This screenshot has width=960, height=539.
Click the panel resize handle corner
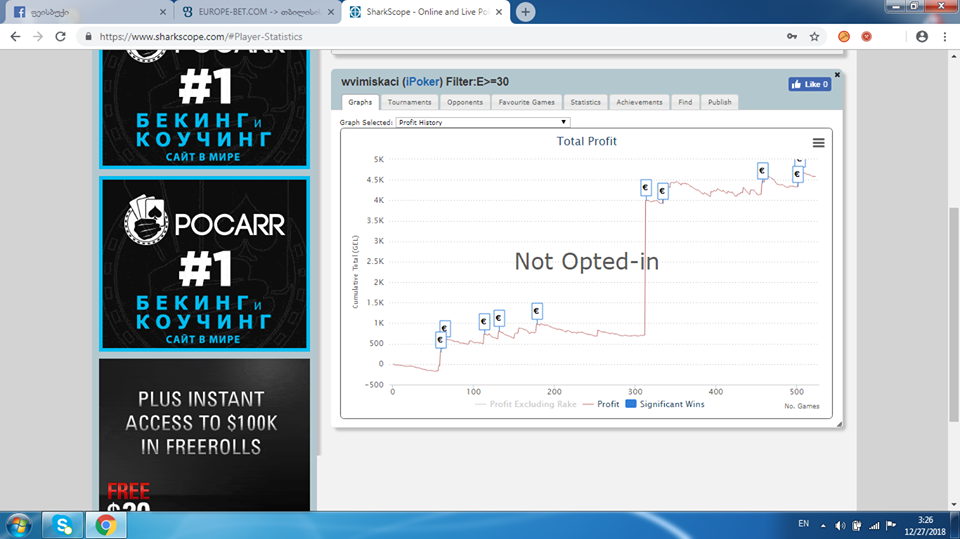(x=839, y=424)
